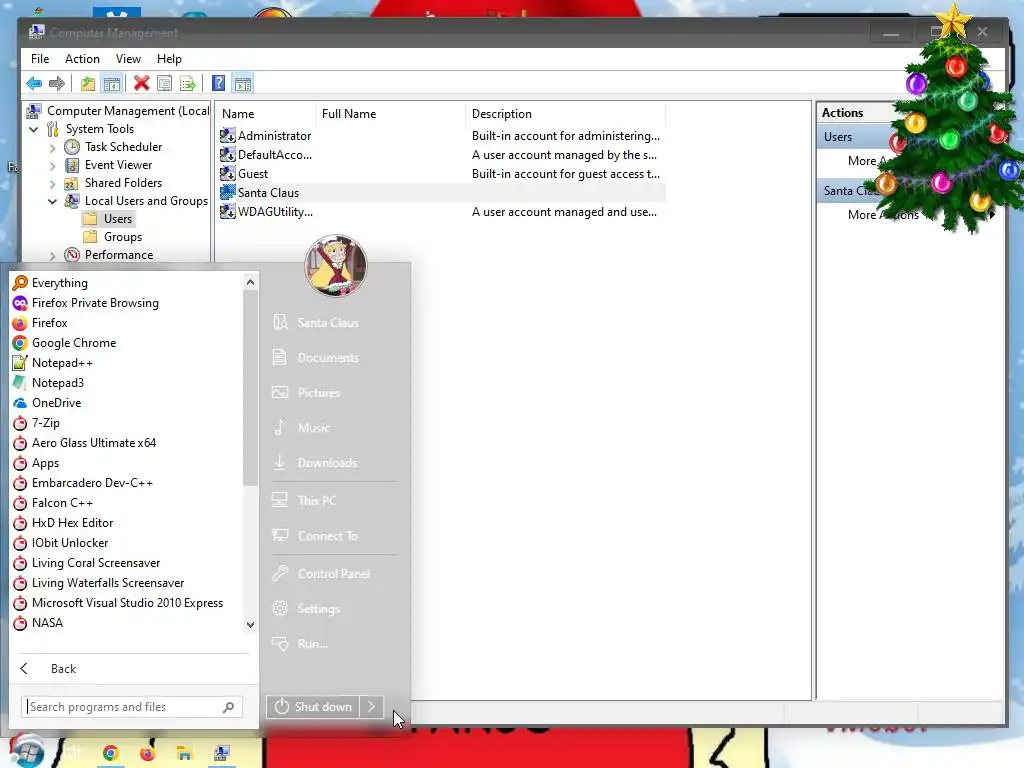Open the Run... entry in the Start menu
Screen dimensions: 1024x768
click(310, 644)
